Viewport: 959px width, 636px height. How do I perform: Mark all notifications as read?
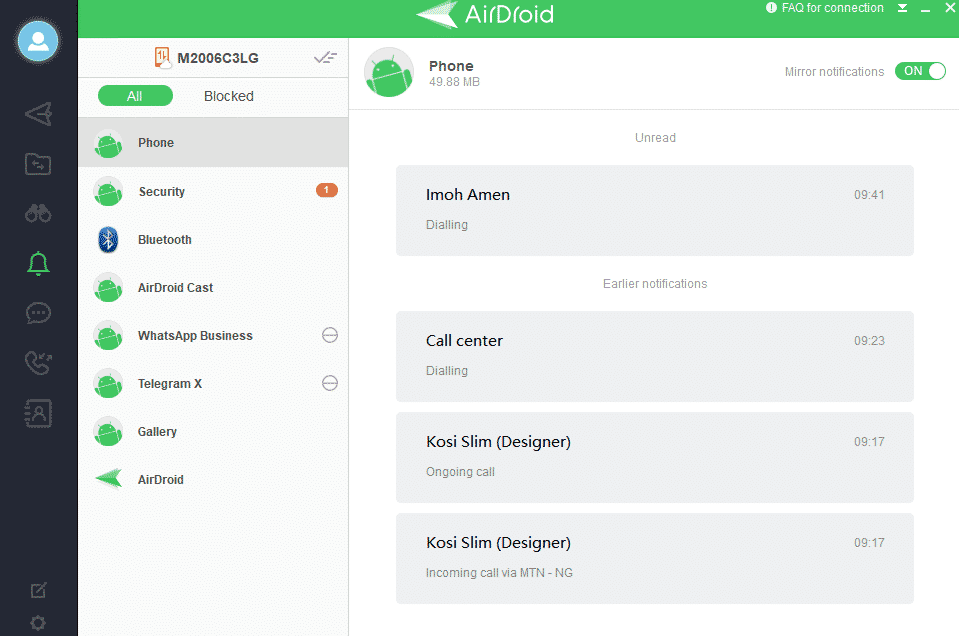point(325,57)
